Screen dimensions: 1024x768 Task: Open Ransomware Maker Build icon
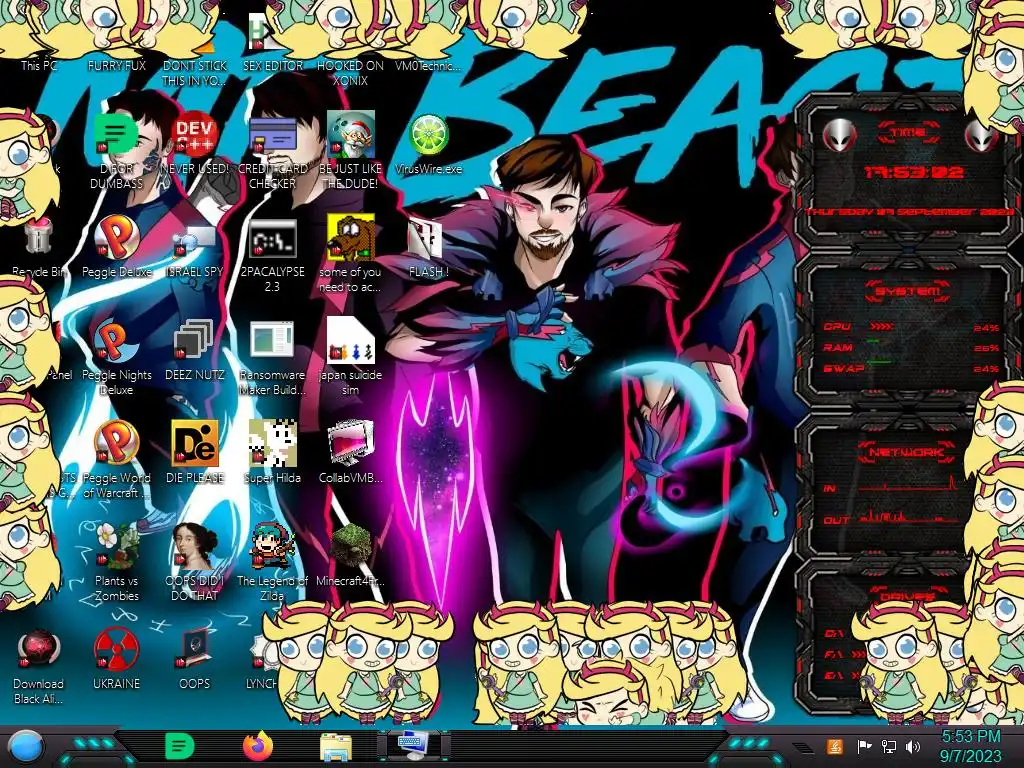click(x=272, y=342)
